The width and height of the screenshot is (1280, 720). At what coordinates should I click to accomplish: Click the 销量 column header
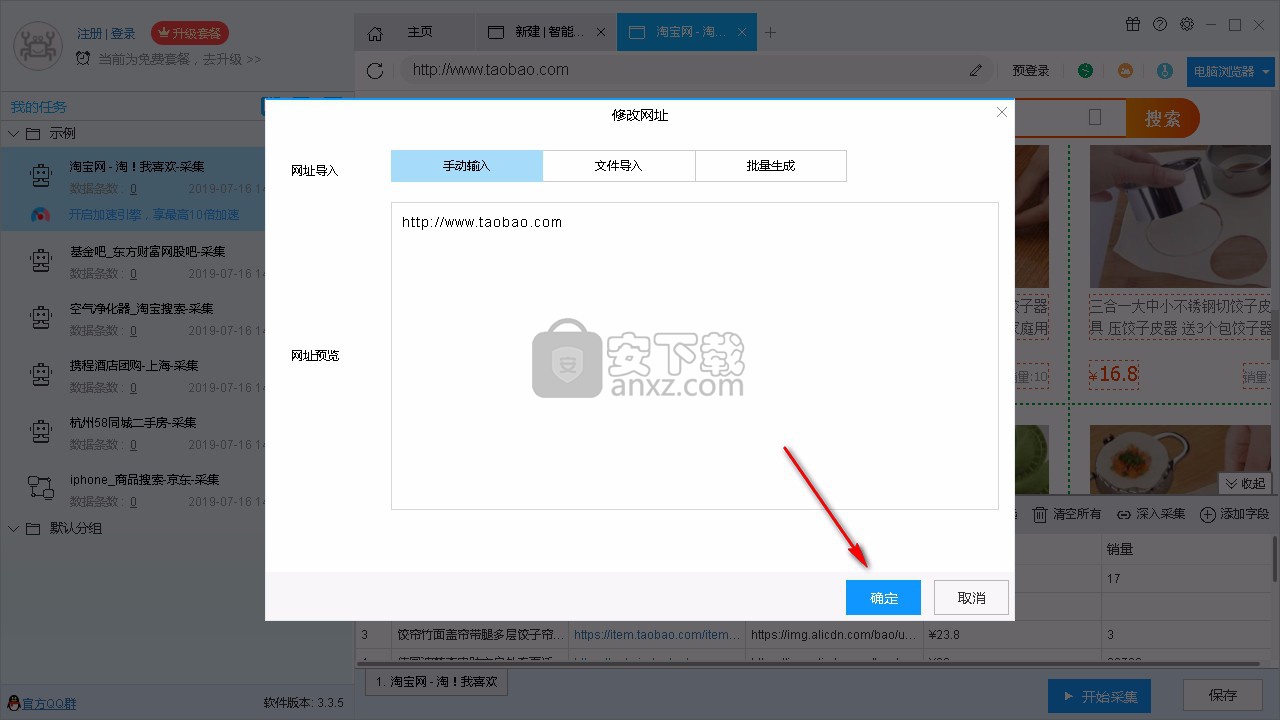click(x=1185, y=549)
